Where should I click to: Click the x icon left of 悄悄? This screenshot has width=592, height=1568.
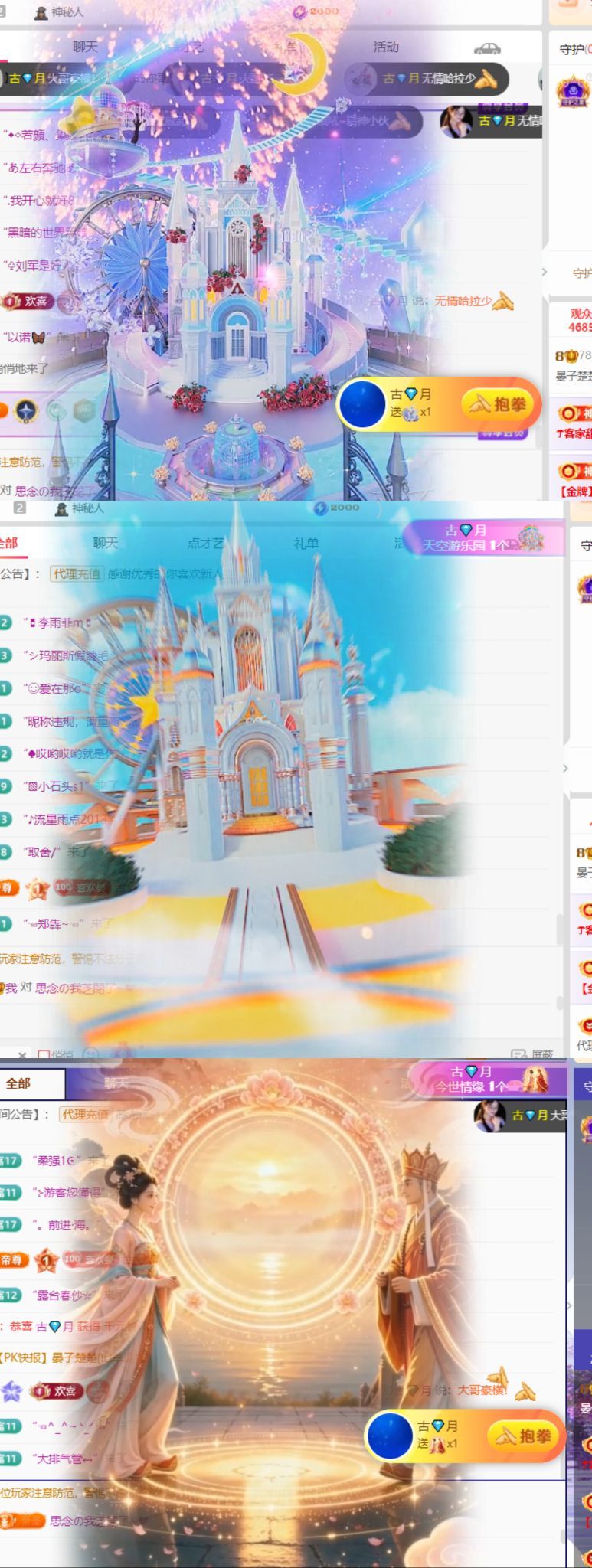pos(22,1054)
